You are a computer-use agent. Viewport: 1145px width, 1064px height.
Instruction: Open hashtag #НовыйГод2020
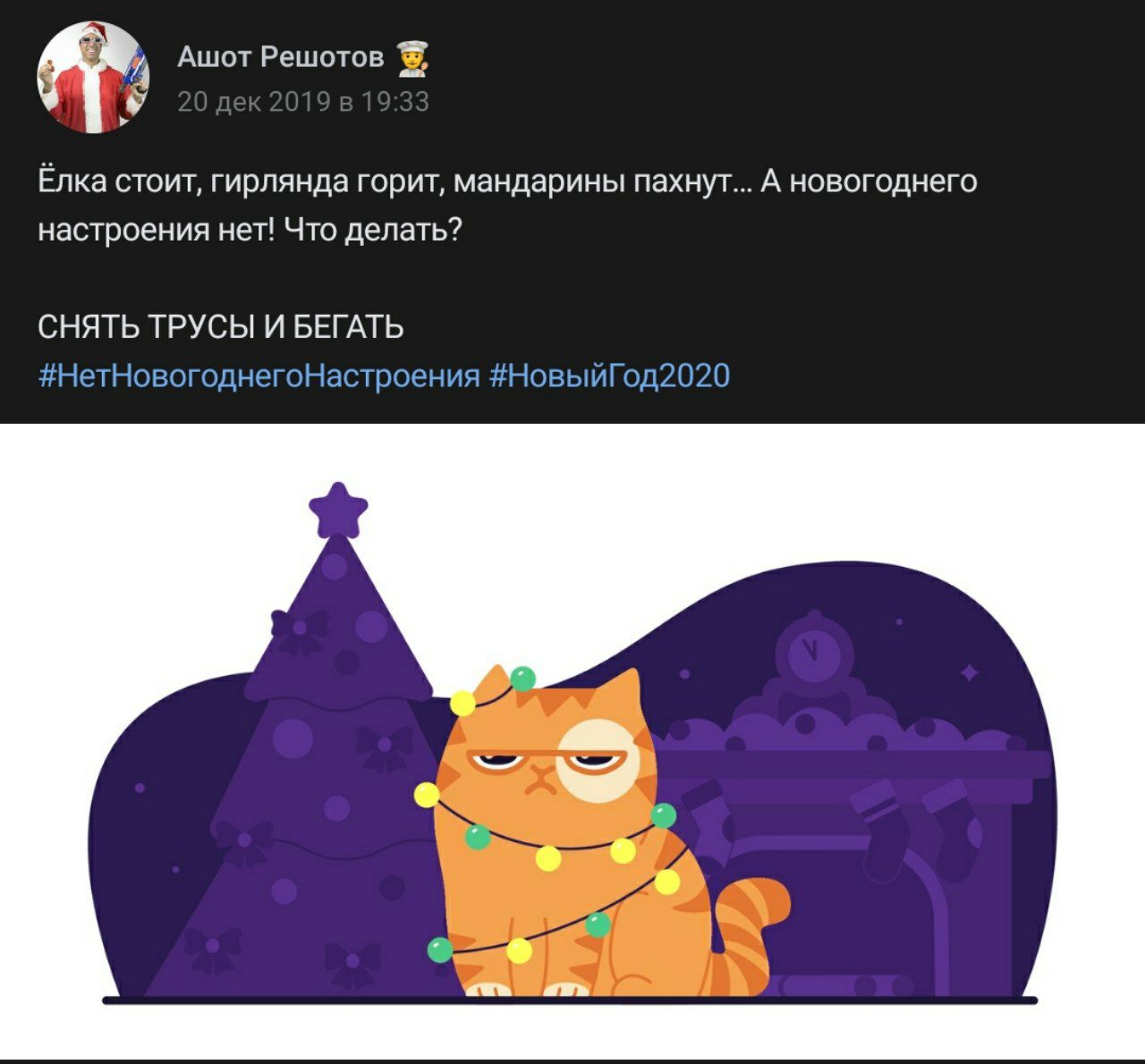pos(610,375)
